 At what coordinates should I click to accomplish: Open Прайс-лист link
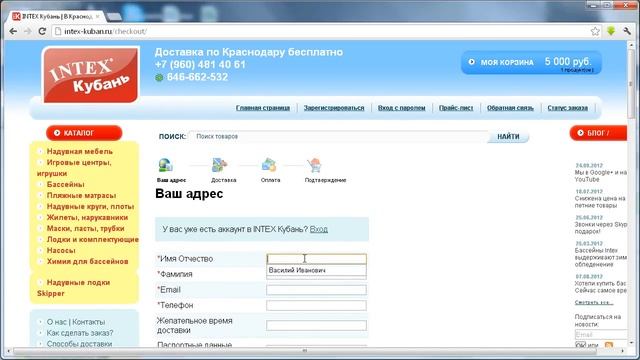click(456, 108)
